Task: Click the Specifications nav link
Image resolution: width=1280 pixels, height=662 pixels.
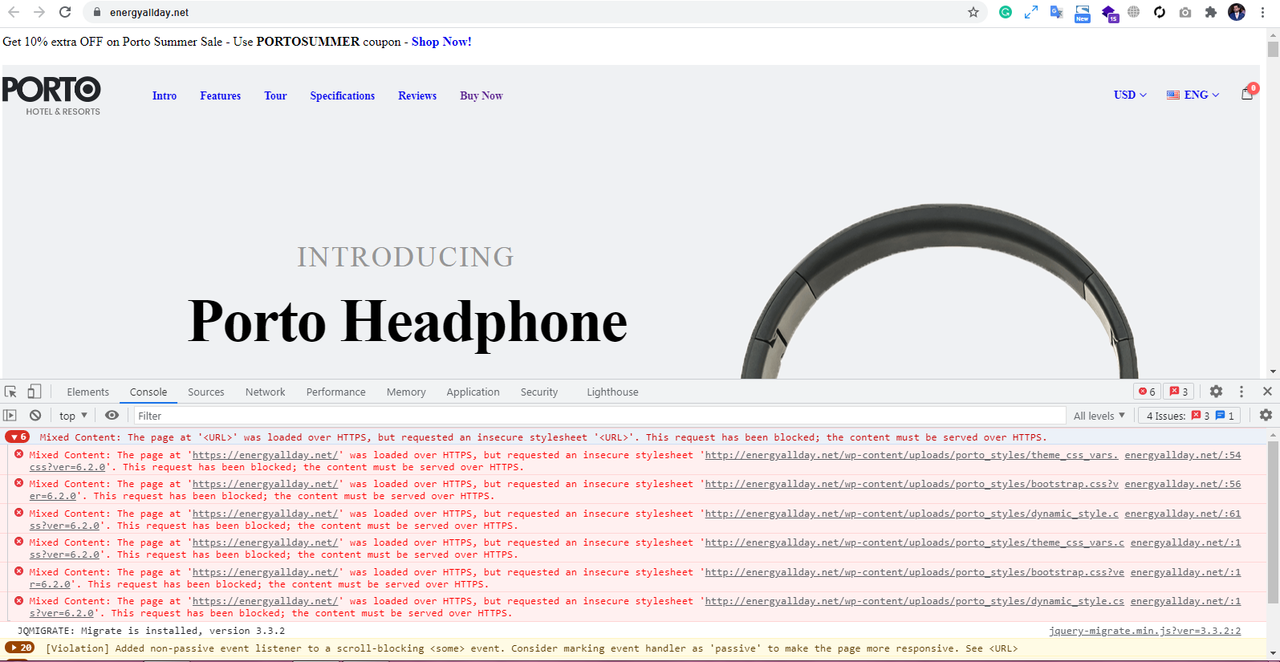Action: (342, 96)
